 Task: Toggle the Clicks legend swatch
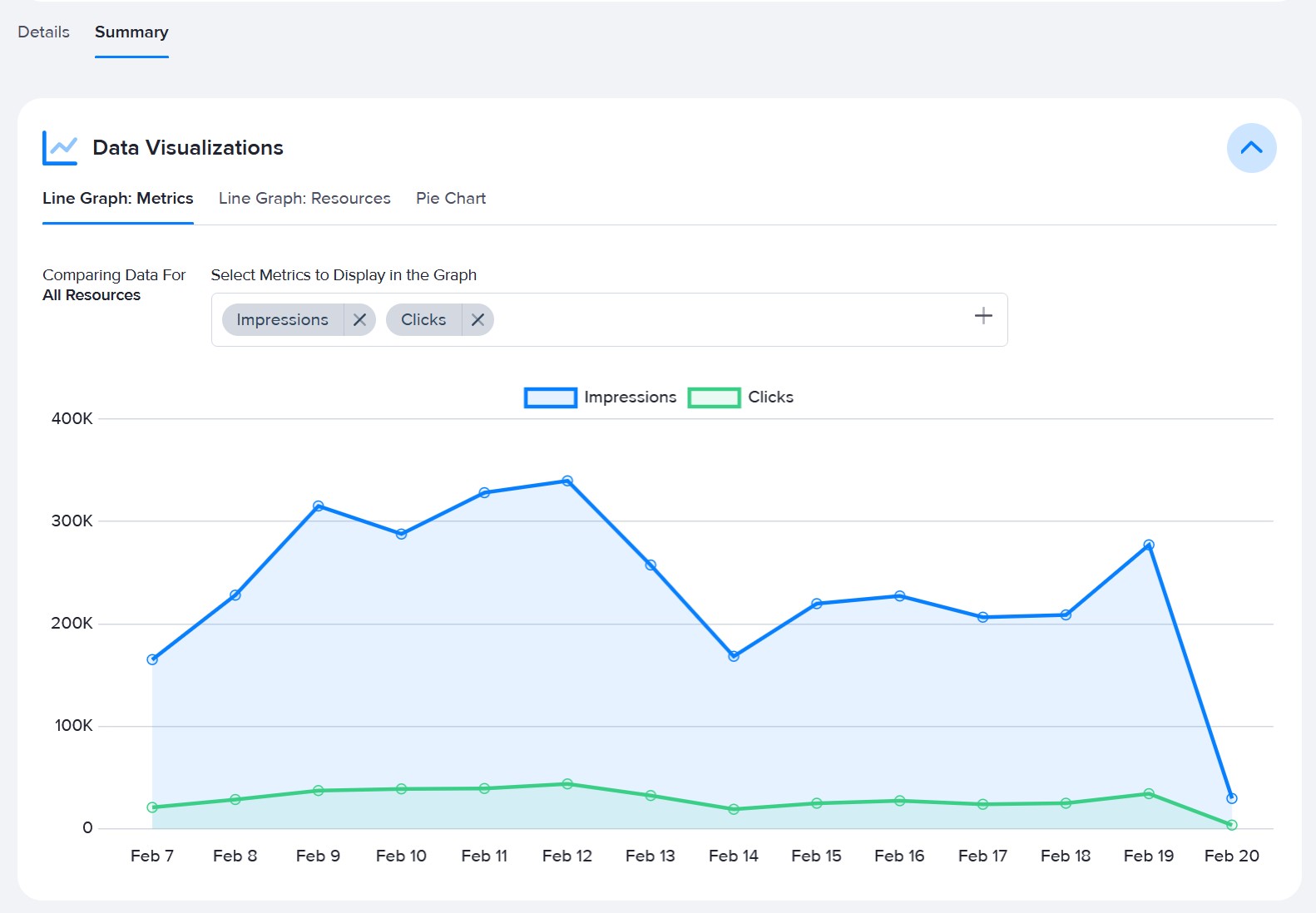714,397
